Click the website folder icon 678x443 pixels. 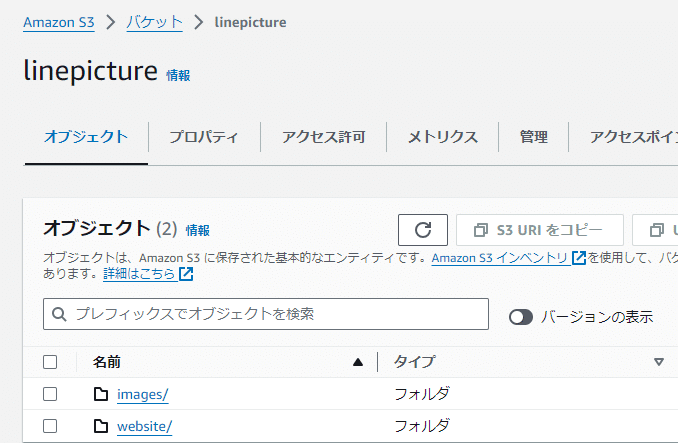[101, 426]
